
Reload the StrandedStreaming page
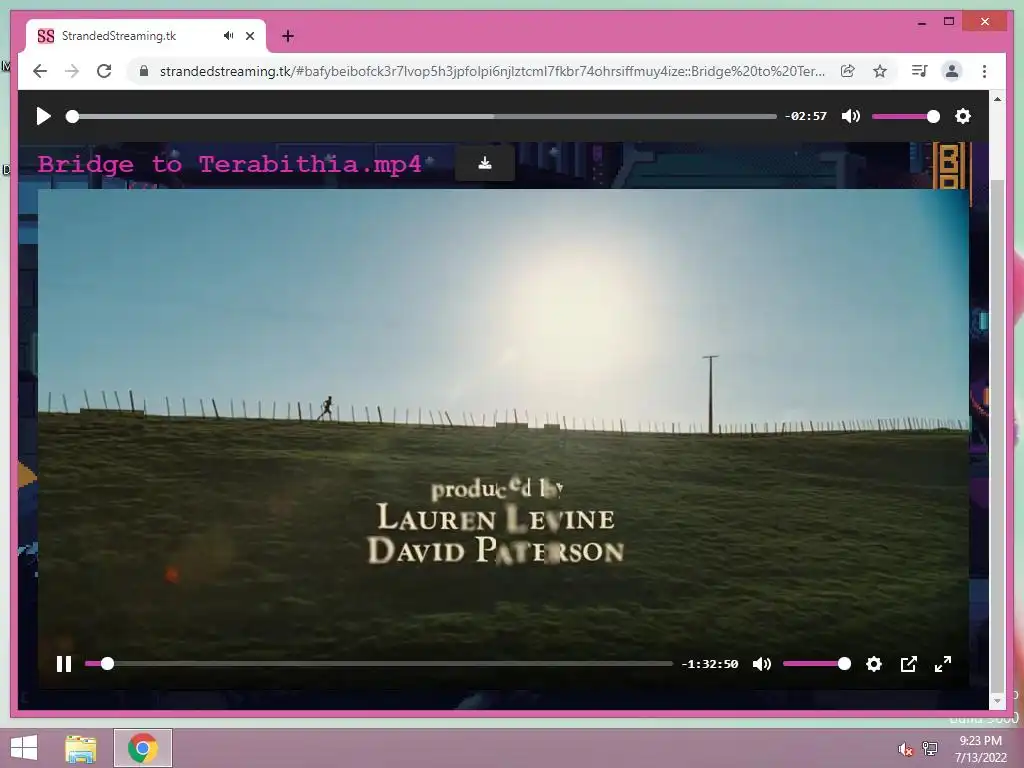pos(104,71)
